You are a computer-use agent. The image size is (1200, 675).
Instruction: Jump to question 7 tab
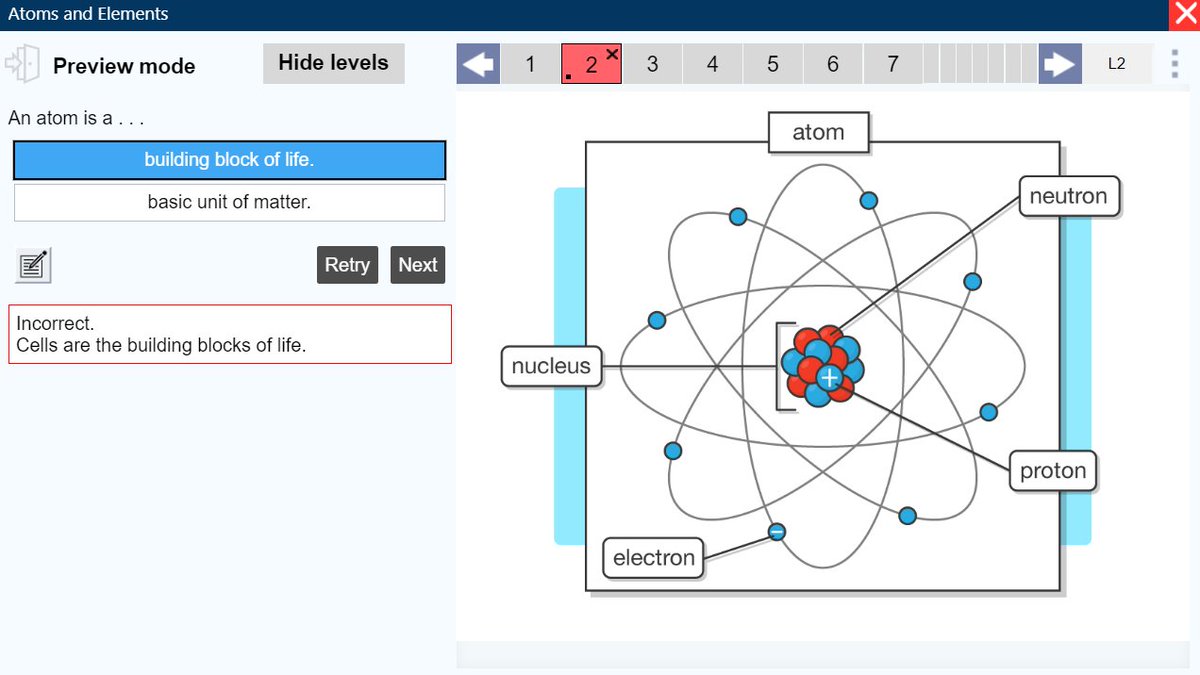click(x=892, y=63)
